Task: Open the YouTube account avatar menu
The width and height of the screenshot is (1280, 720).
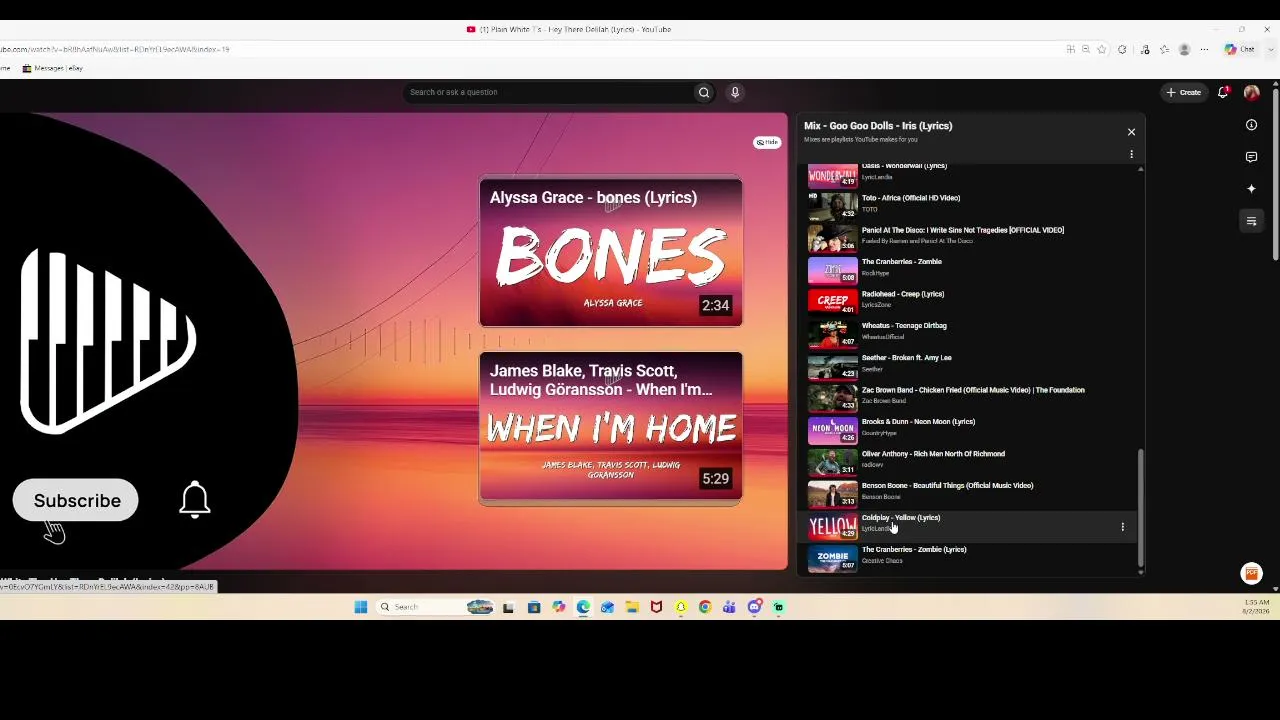Action: click(x=1251, y=92)
